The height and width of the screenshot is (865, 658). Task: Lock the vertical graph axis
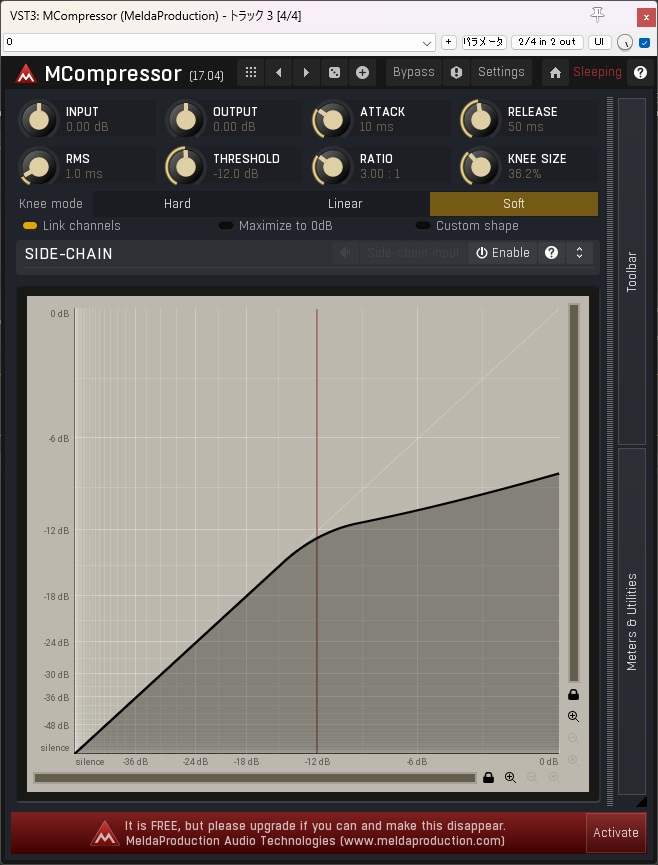tap(573, 694)
